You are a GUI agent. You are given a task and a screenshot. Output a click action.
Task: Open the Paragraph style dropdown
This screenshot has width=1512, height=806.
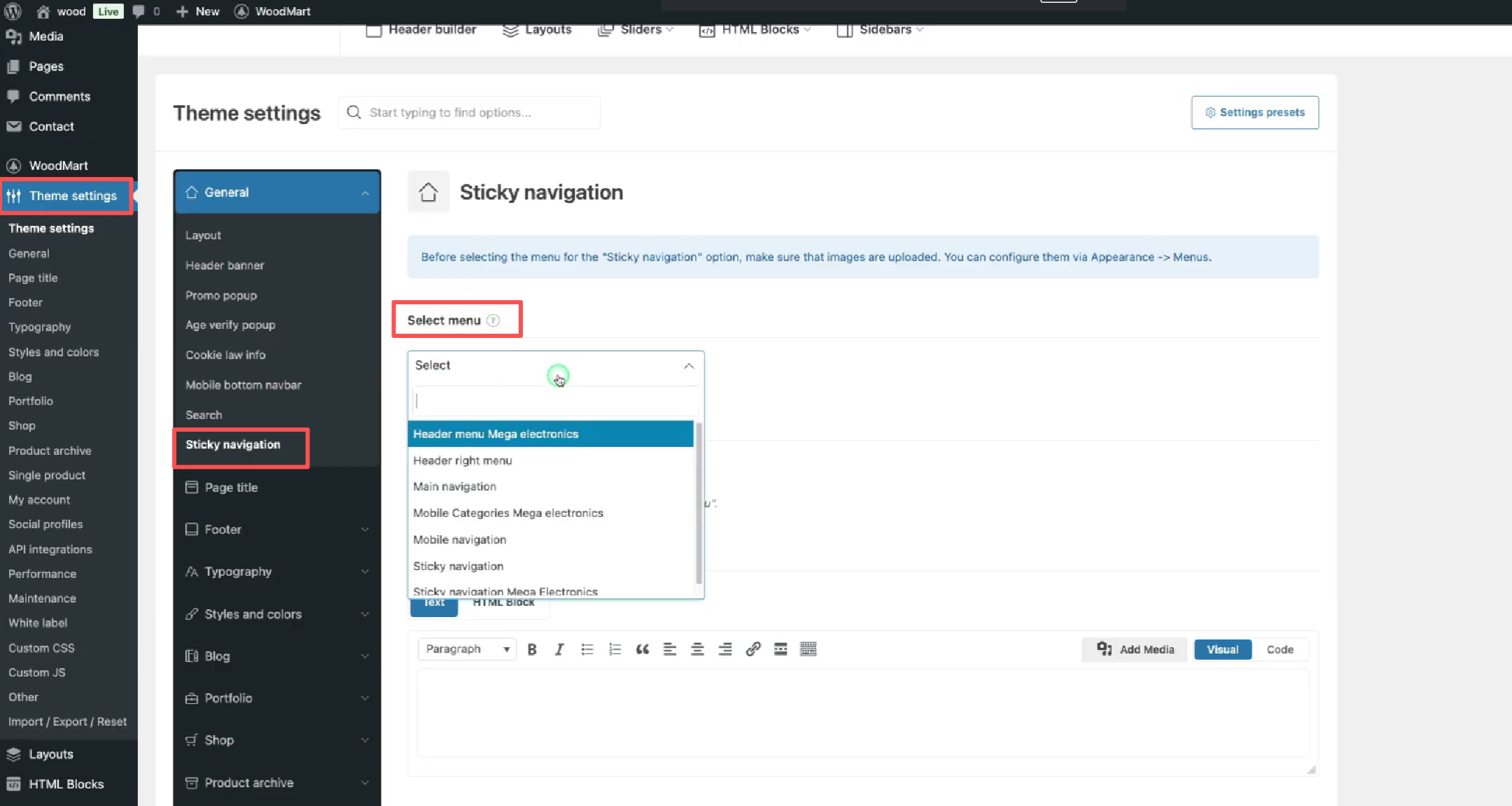(x=466, y=649)
